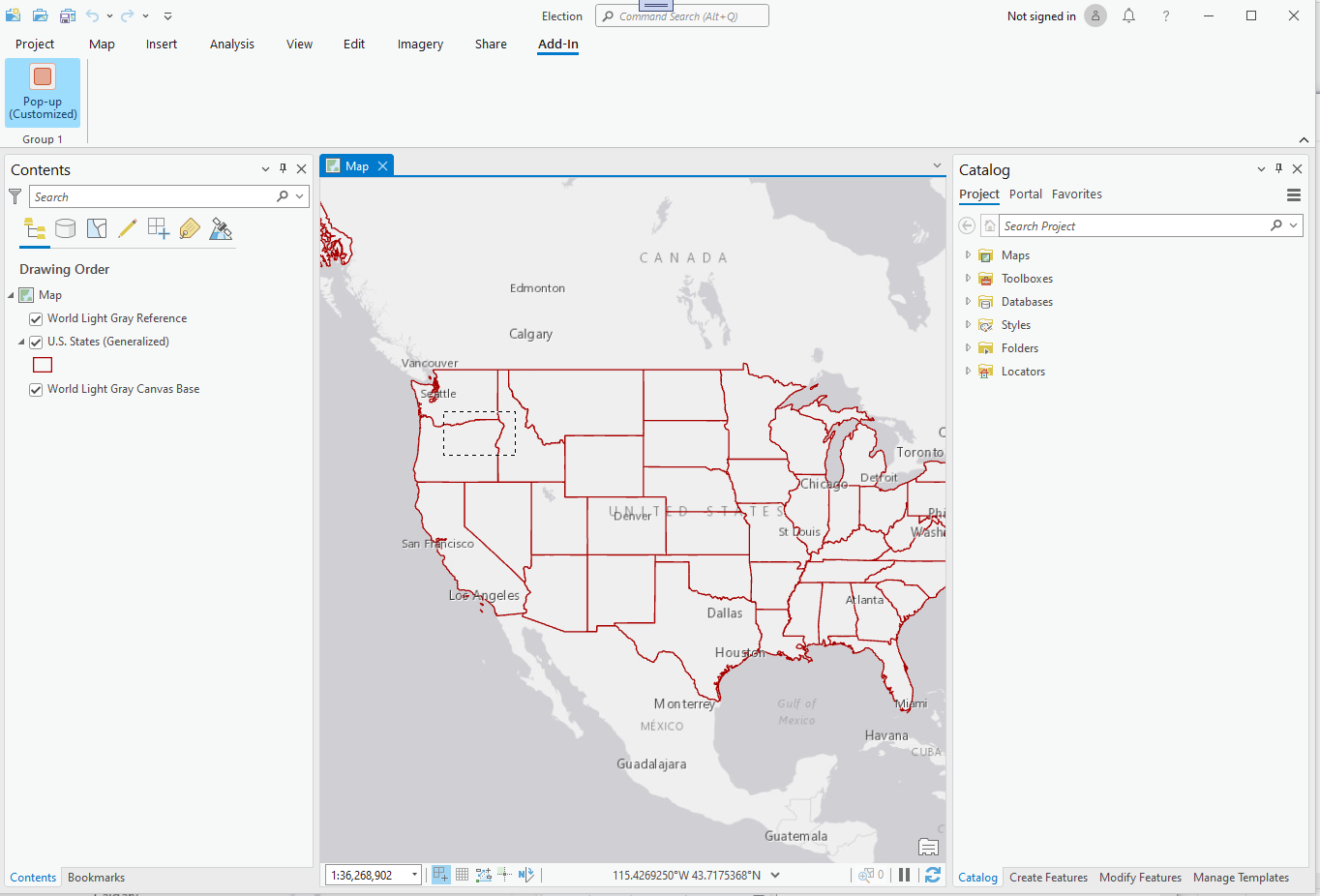Image resolution: width=1320 pixels, height=896 pixels.
Task: Expand Maps in the Catalog pane
Action: (x=967, y=254)
